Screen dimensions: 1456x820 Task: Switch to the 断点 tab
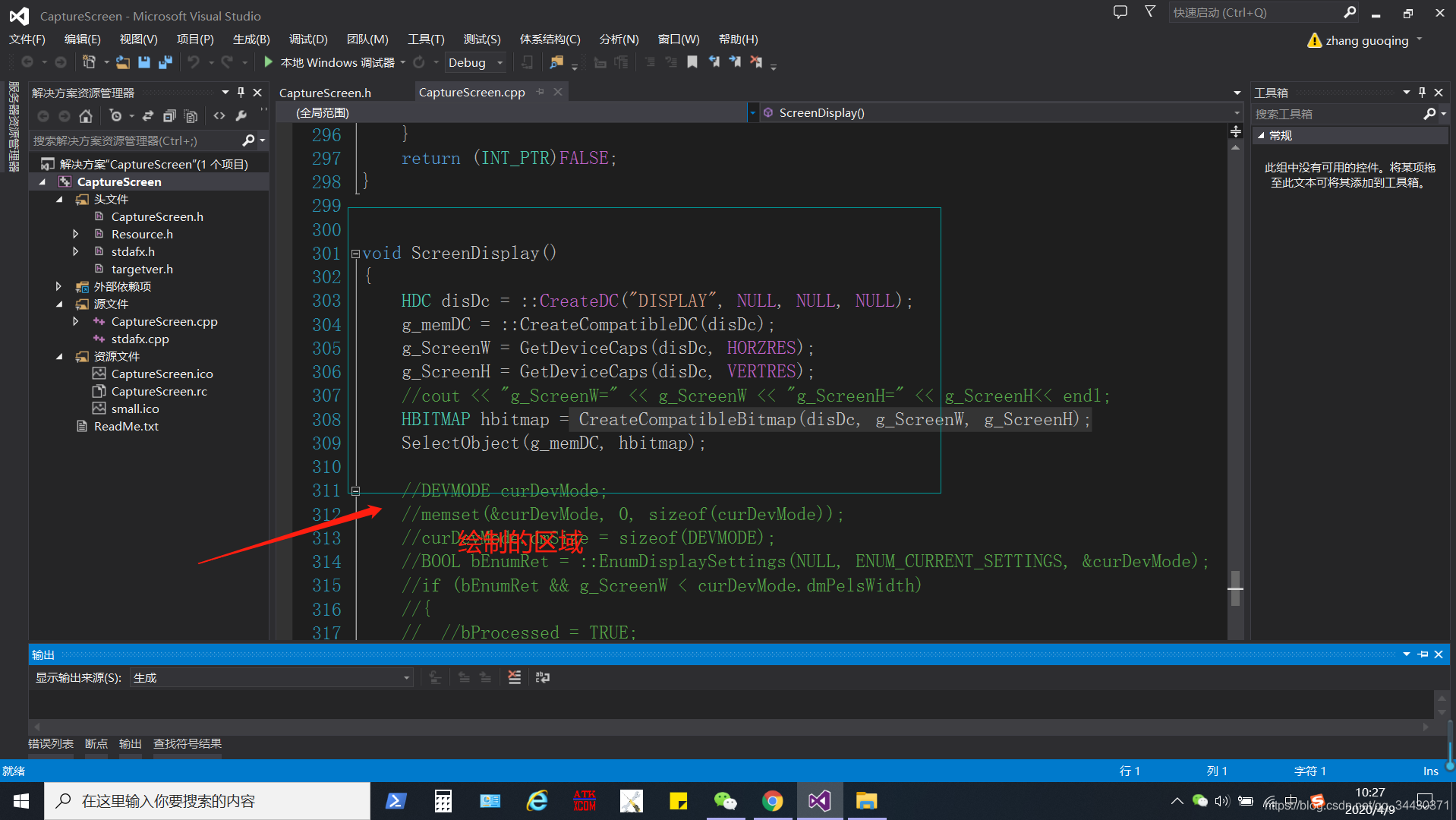(x=96, y=743)
